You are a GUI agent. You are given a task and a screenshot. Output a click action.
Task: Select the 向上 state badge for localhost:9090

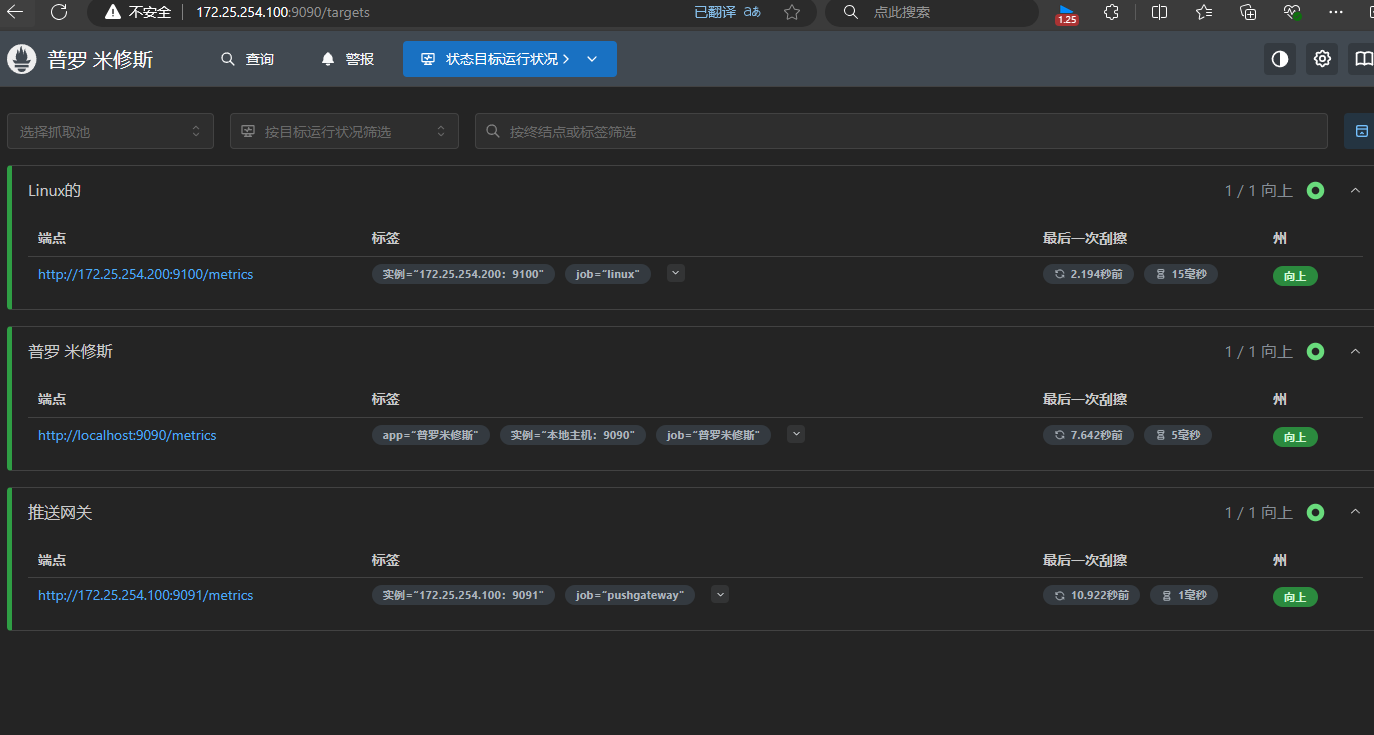click(1295, 437)
